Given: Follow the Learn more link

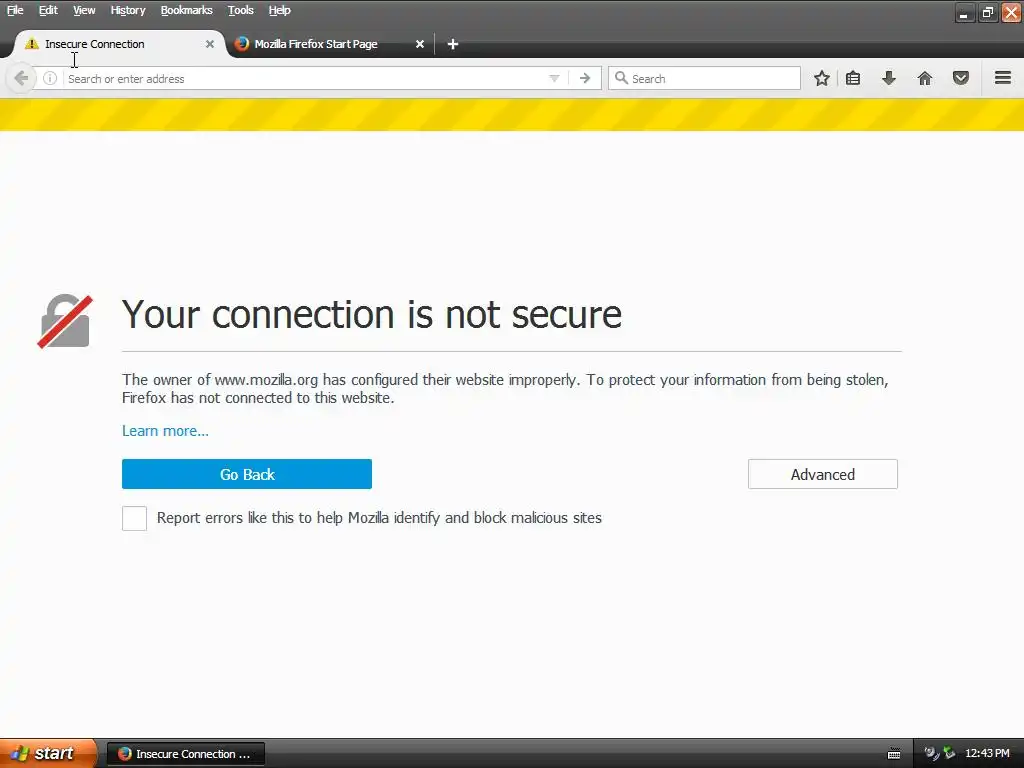Looking at the screenshot, I should 165,431.
